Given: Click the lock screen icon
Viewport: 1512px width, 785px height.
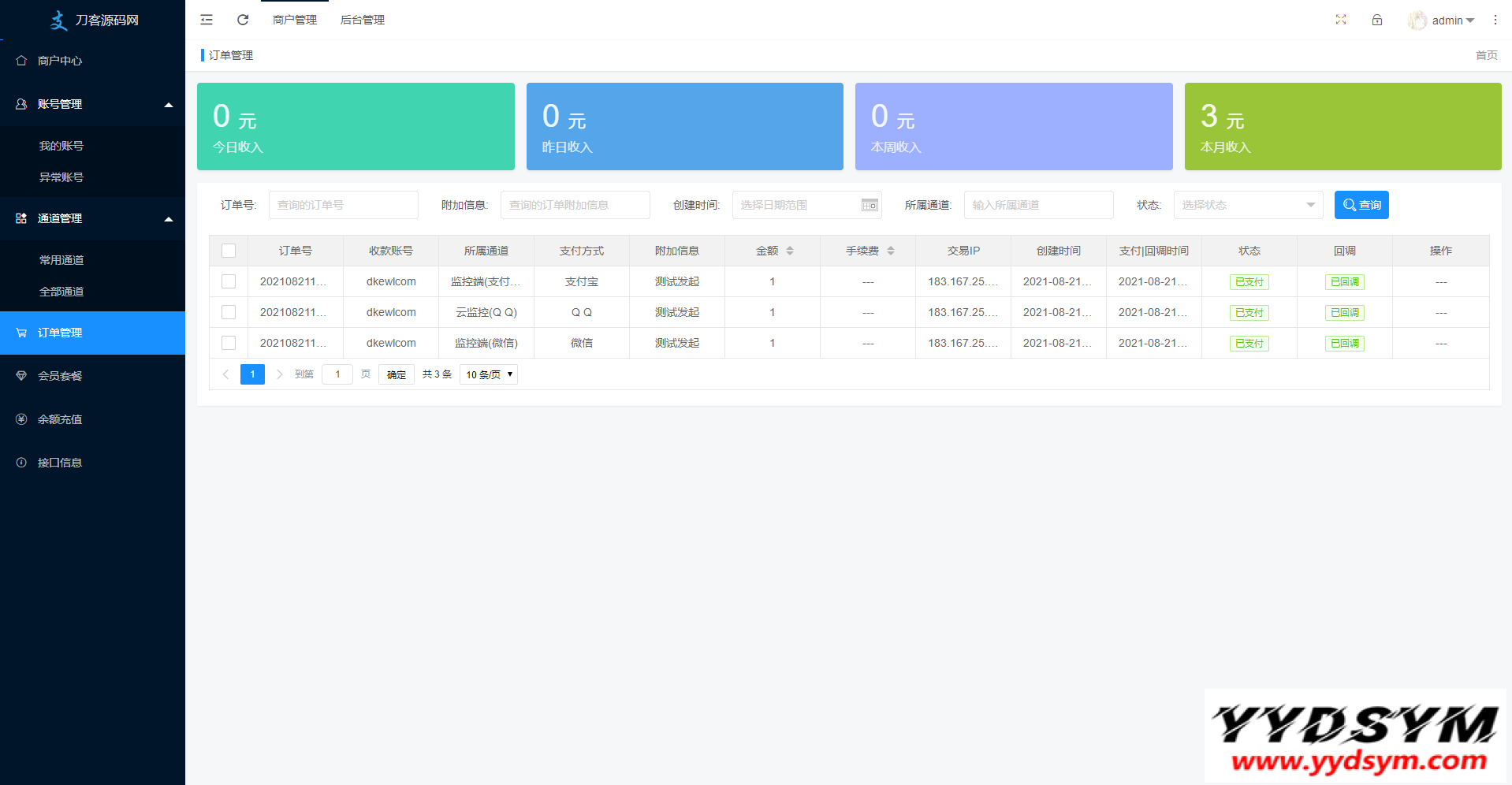Looking at the screenshot, I should pyautogui.click(x=1376, y=20).
